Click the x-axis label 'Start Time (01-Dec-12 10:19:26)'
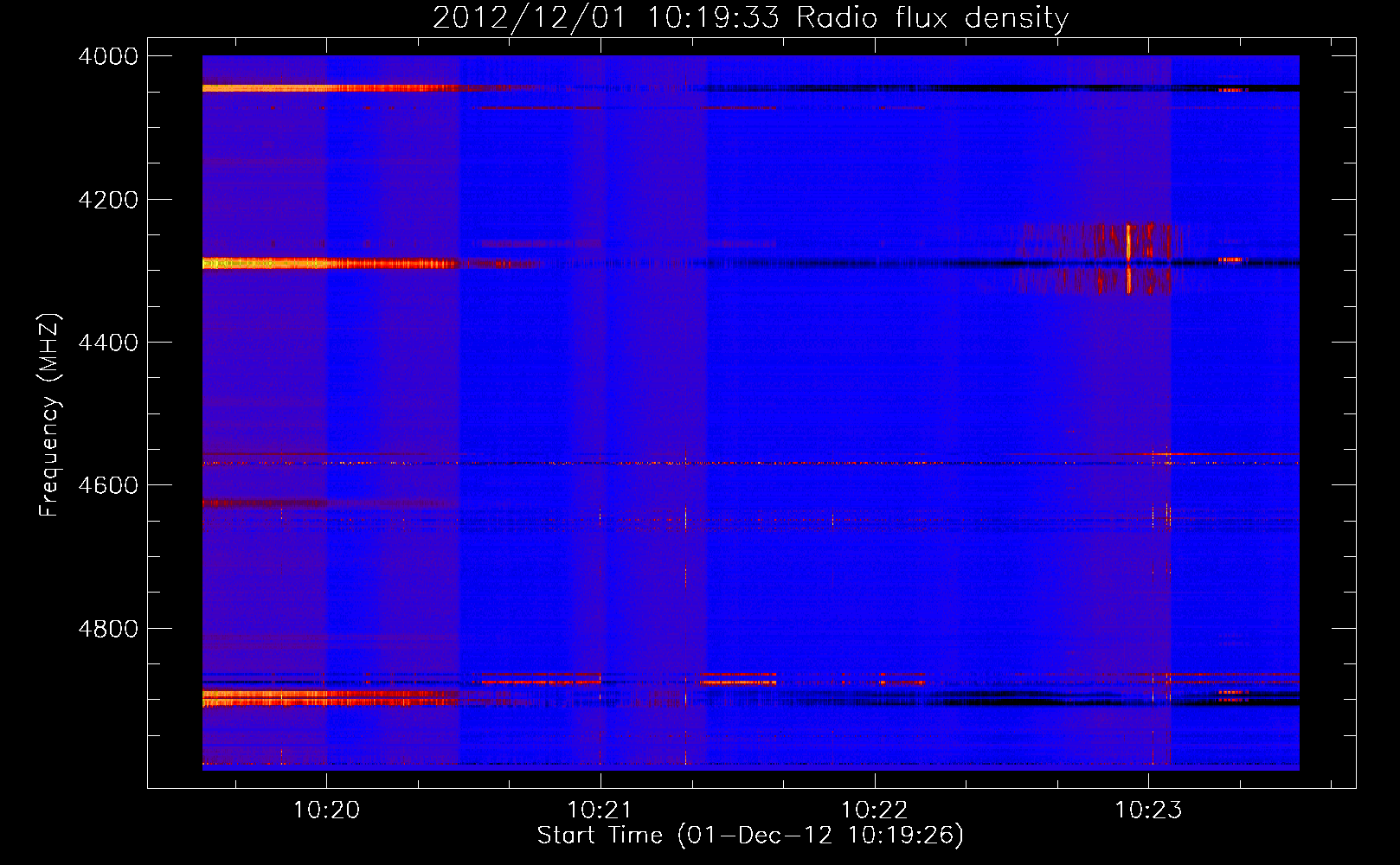Screen dimensions: 1400x865 (750, 836)
